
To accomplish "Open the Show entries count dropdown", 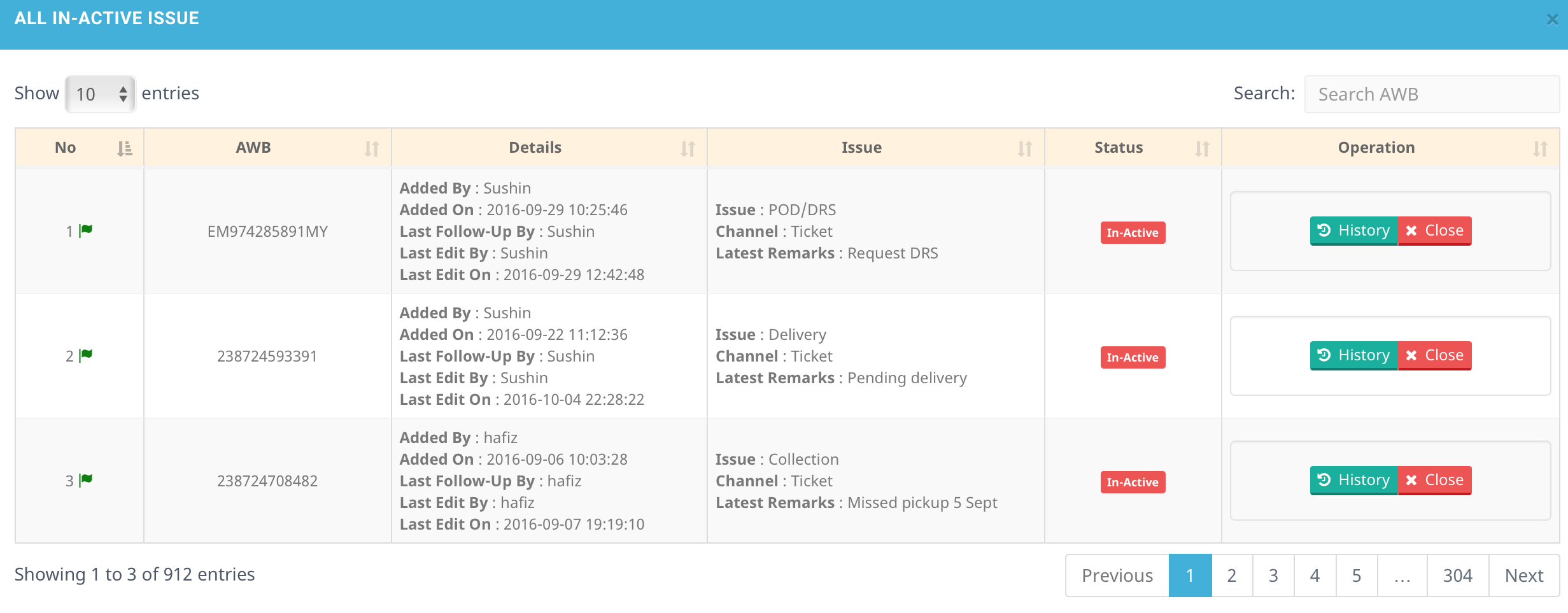I will [101, 94].
